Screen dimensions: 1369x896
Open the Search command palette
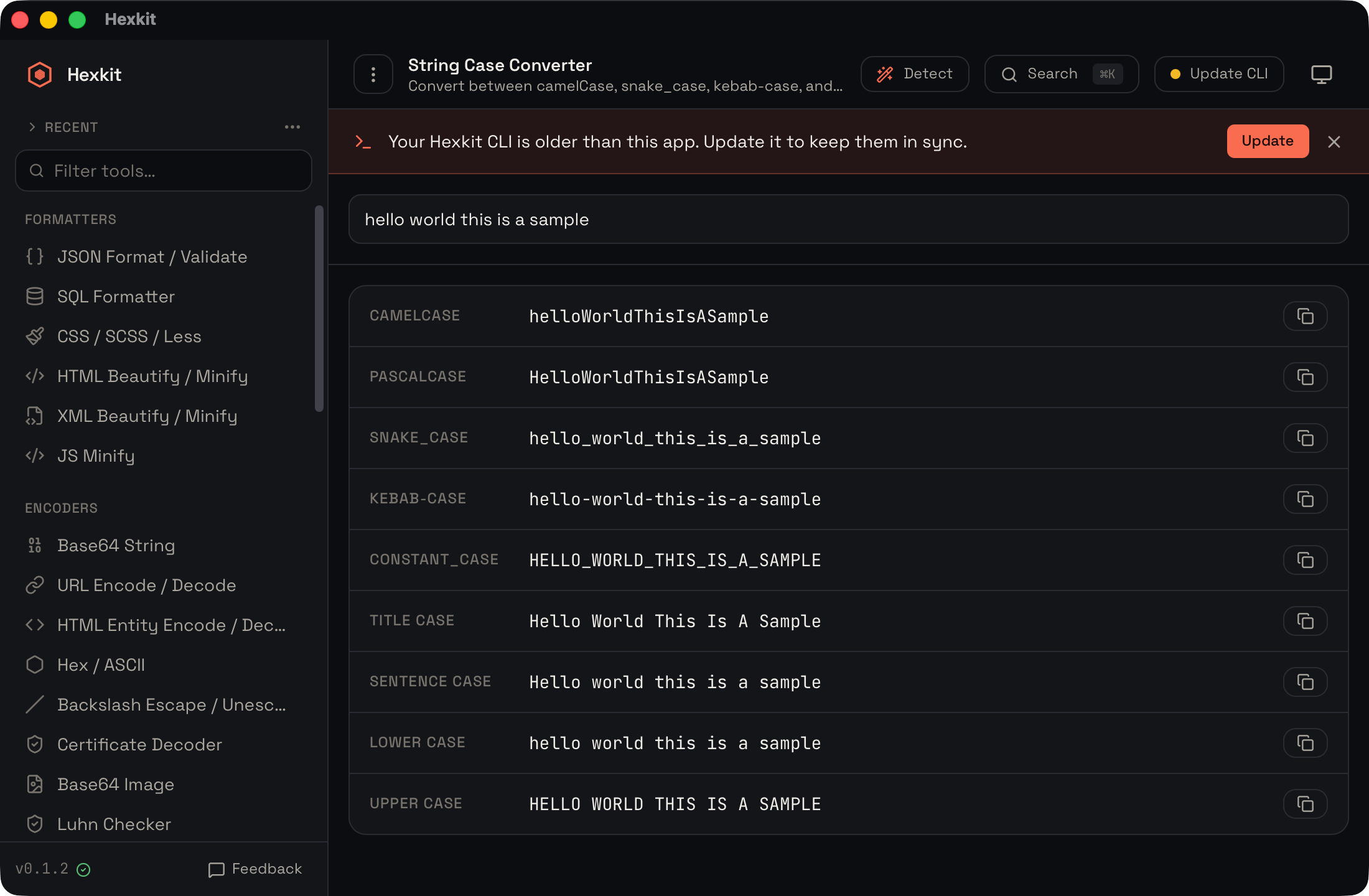tap(1062, 74)
